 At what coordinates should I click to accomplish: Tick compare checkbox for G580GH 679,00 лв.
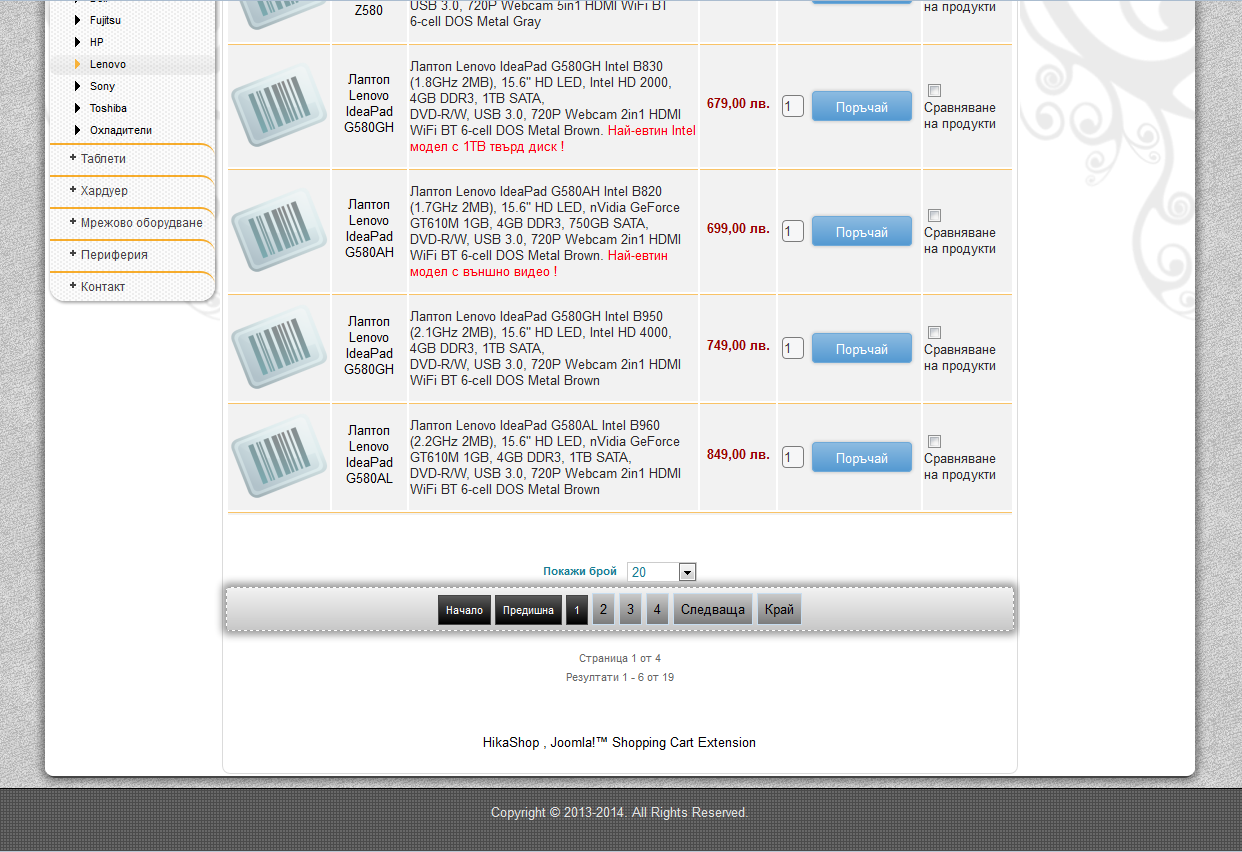point(934,90)
